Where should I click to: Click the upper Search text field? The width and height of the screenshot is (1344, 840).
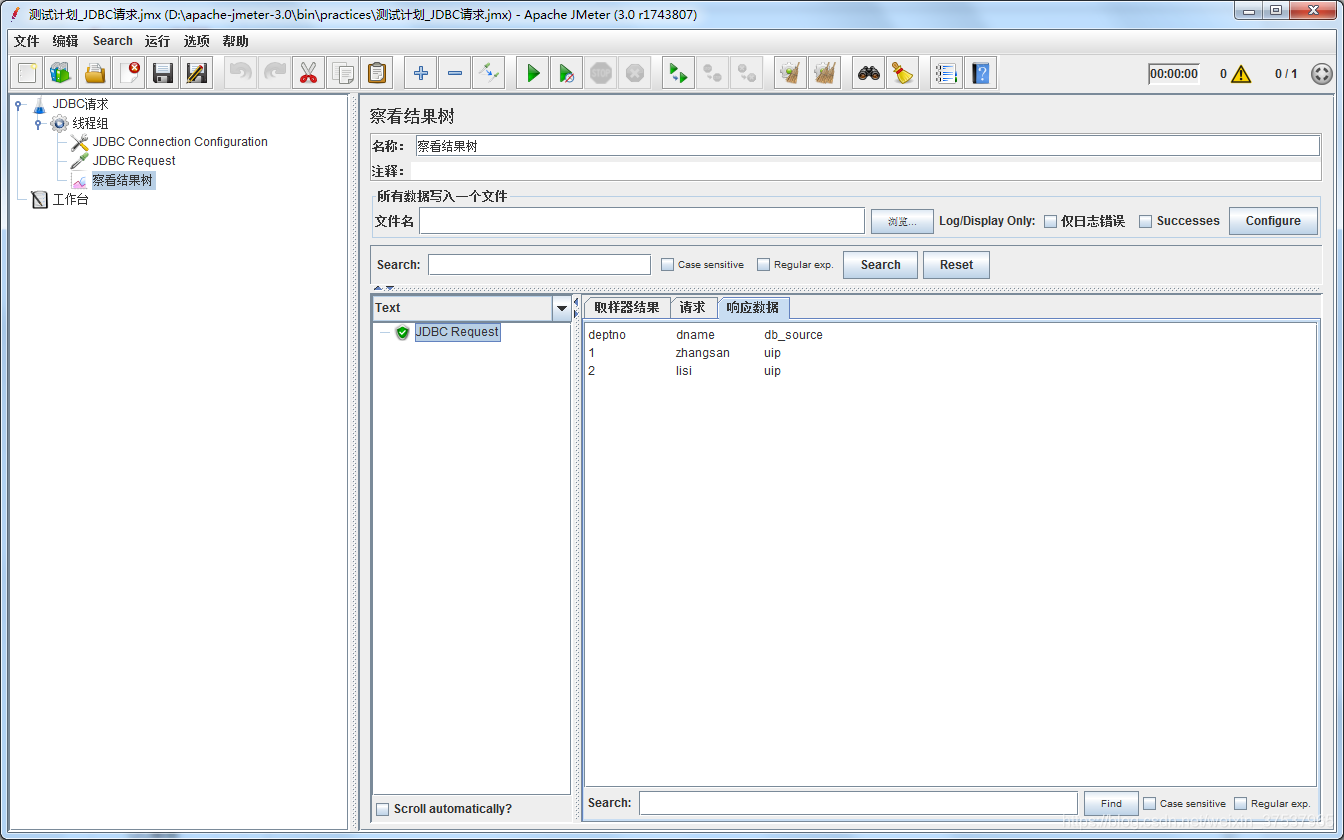(539, 265)
